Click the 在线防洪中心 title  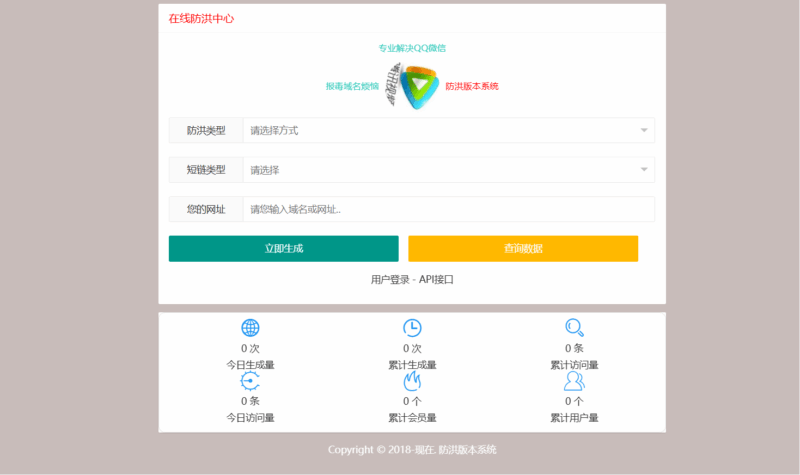(x=201, y=19)
